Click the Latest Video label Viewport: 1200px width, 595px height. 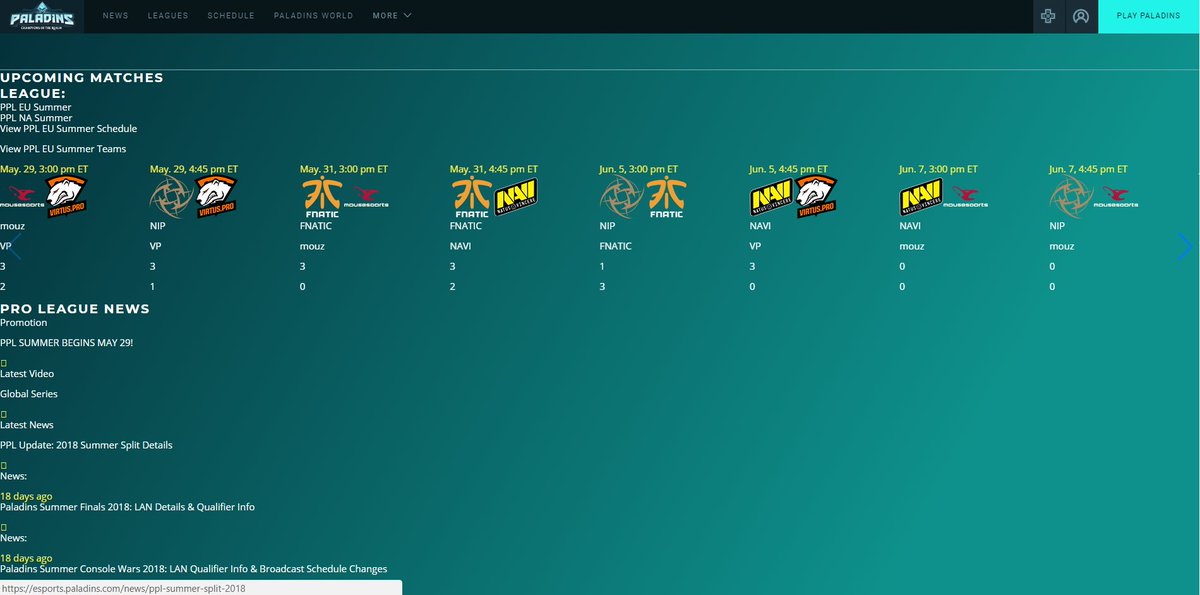click(27, 374)
